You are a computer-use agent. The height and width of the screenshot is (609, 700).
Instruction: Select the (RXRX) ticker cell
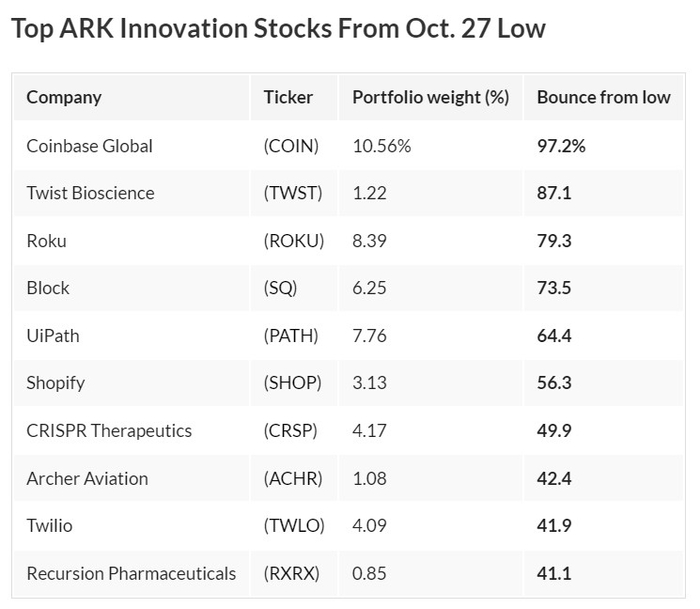pyautogui.click(x=291, y=573)
